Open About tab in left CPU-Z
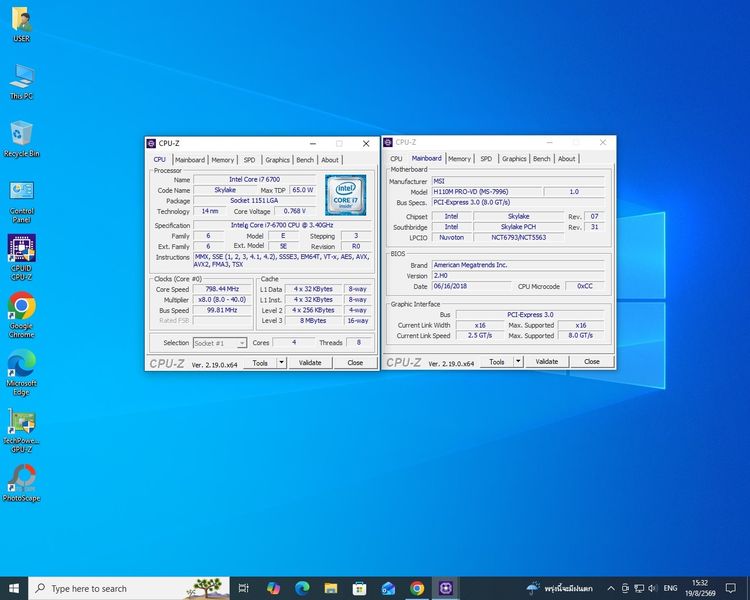 click(x=330, y=160)
